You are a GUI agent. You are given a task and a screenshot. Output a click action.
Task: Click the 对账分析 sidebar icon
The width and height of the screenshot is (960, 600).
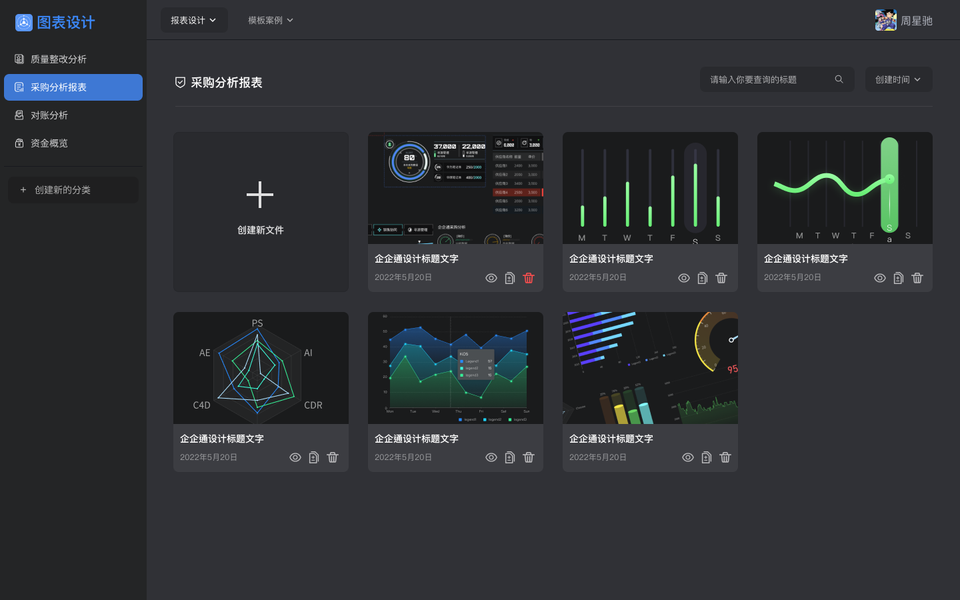19,115
